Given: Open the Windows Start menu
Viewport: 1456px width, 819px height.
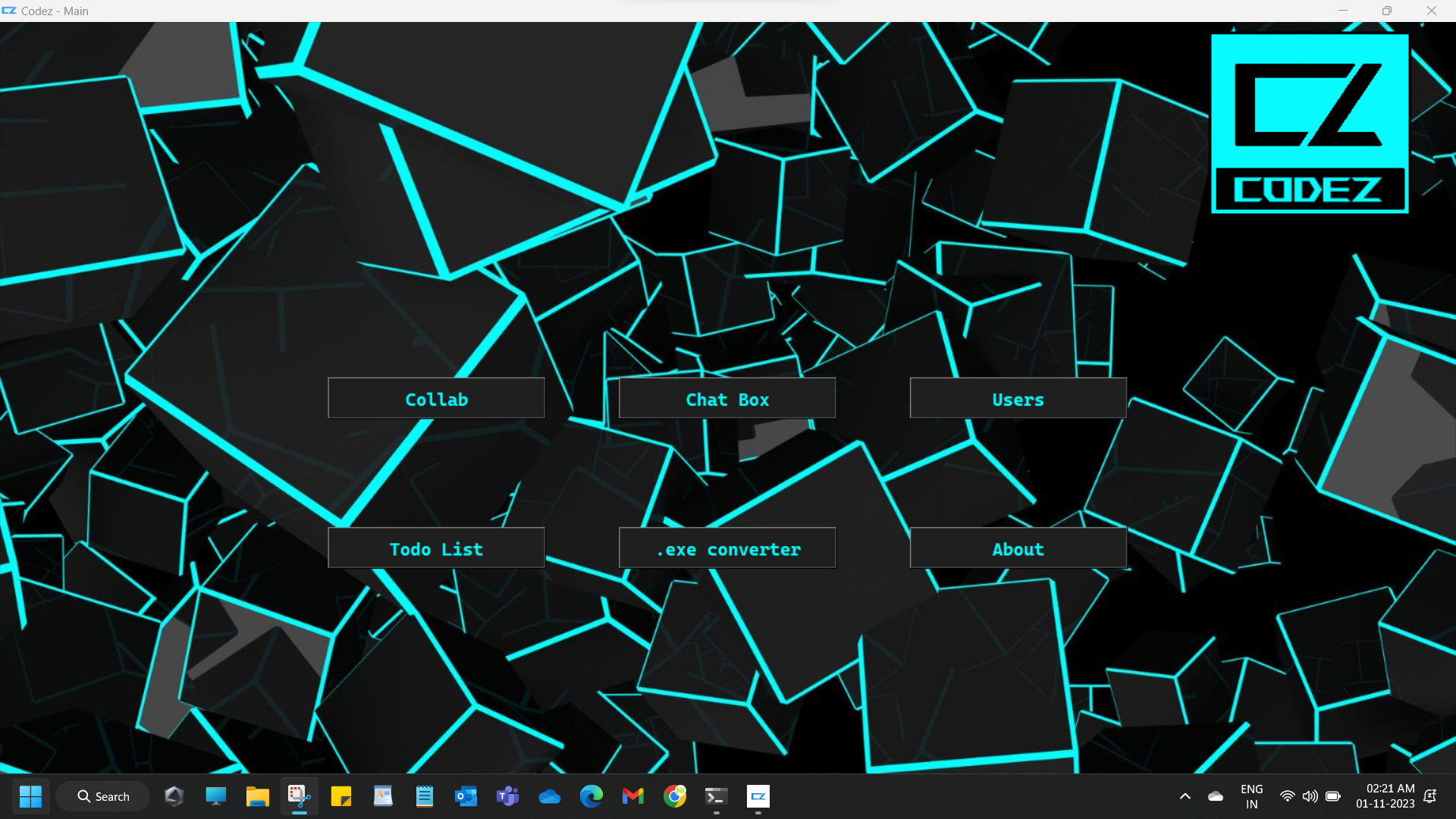Looking at the screenshot, I should (x=30, y=796).
